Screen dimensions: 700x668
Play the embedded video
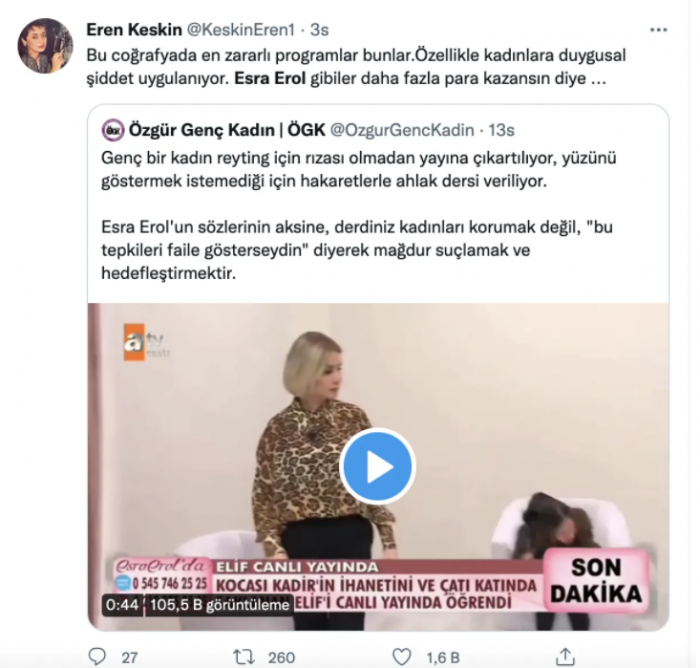pyautogui.click(x=377, y=467)
